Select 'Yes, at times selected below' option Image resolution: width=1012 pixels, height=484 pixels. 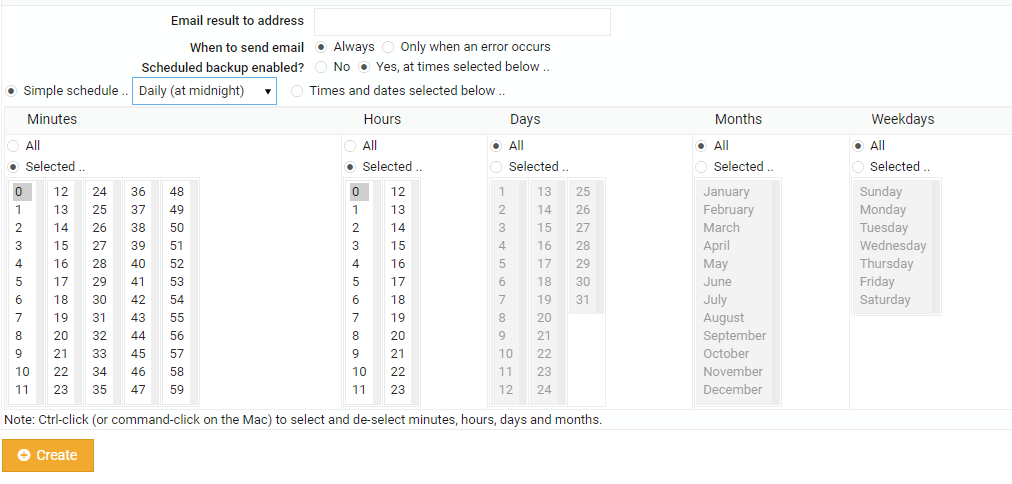coord(365,67)
